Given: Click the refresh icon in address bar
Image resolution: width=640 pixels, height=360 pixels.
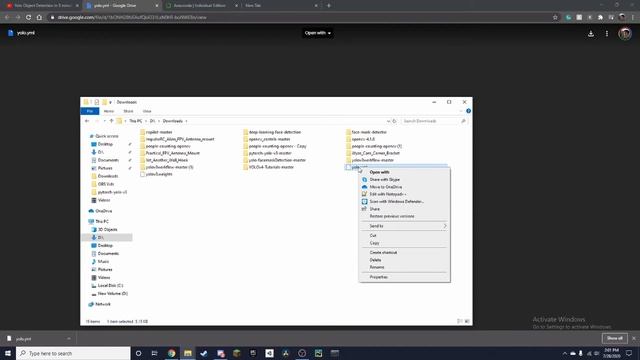Looking at the screenshot, I should [394, 121].
